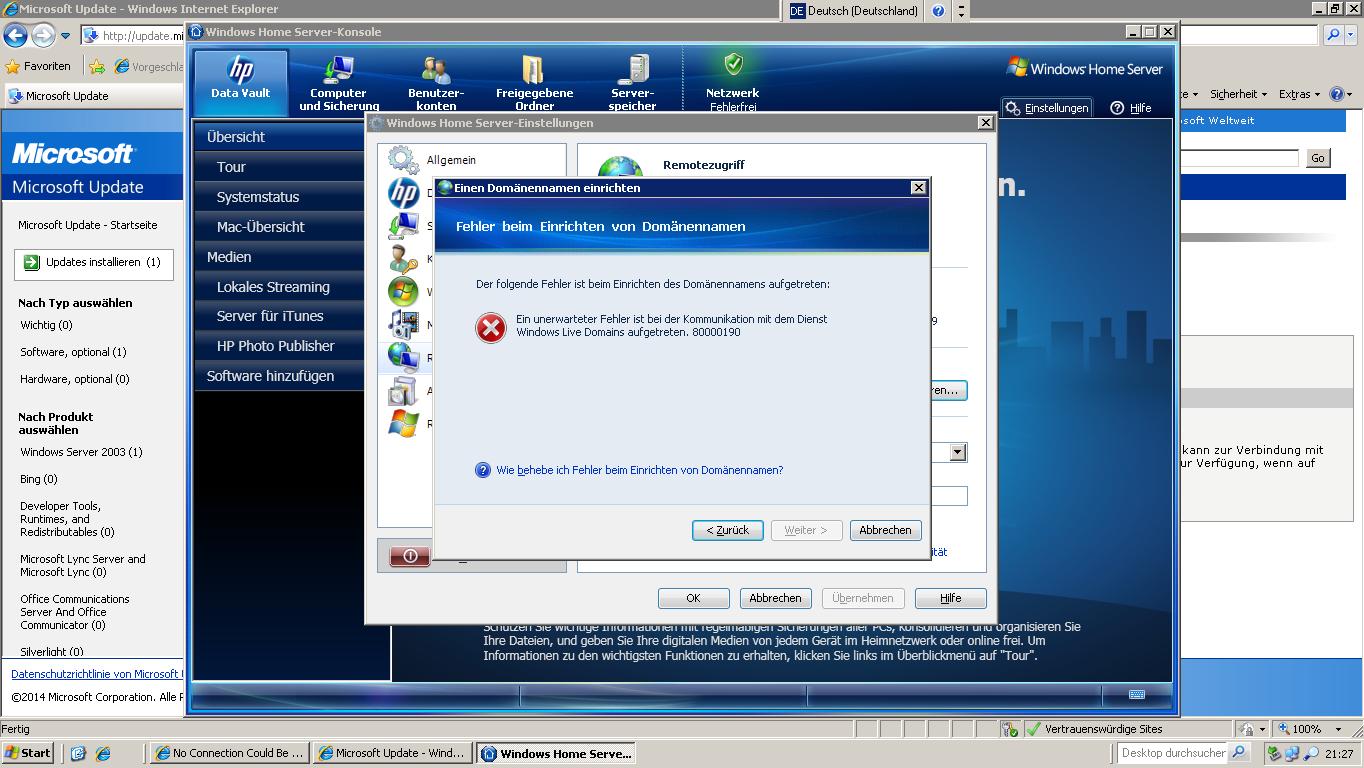Viewport: 1364px width, 768px height.
Task: Select the Windows flag resources icon
Action: 403,424
